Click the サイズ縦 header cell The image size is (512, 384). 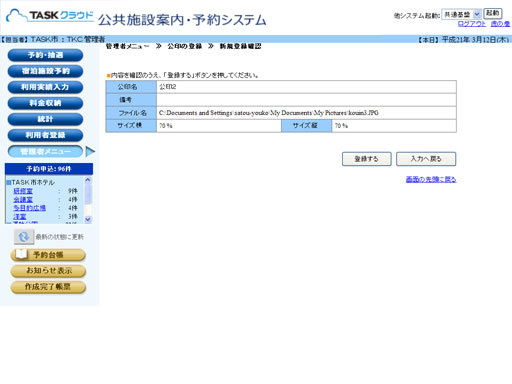point(307,126)
